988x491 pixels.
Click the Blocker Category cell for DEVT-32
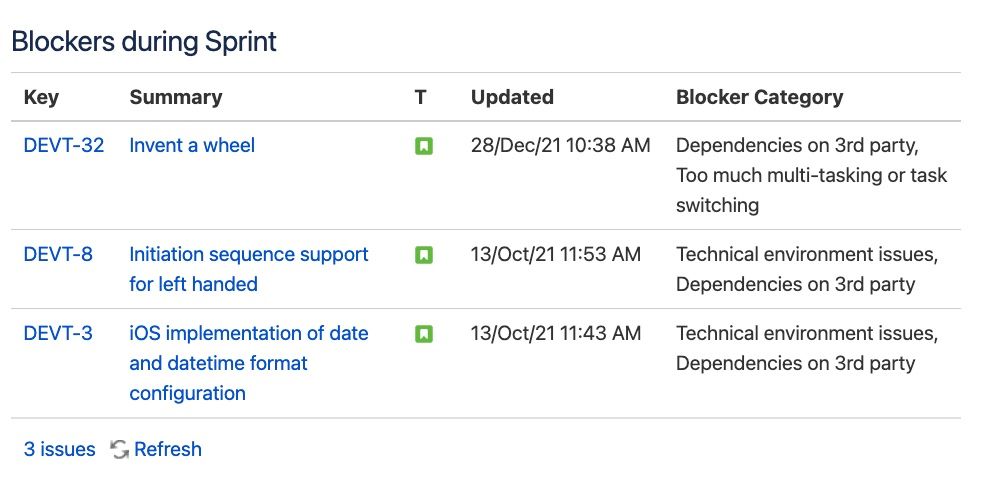811,175
